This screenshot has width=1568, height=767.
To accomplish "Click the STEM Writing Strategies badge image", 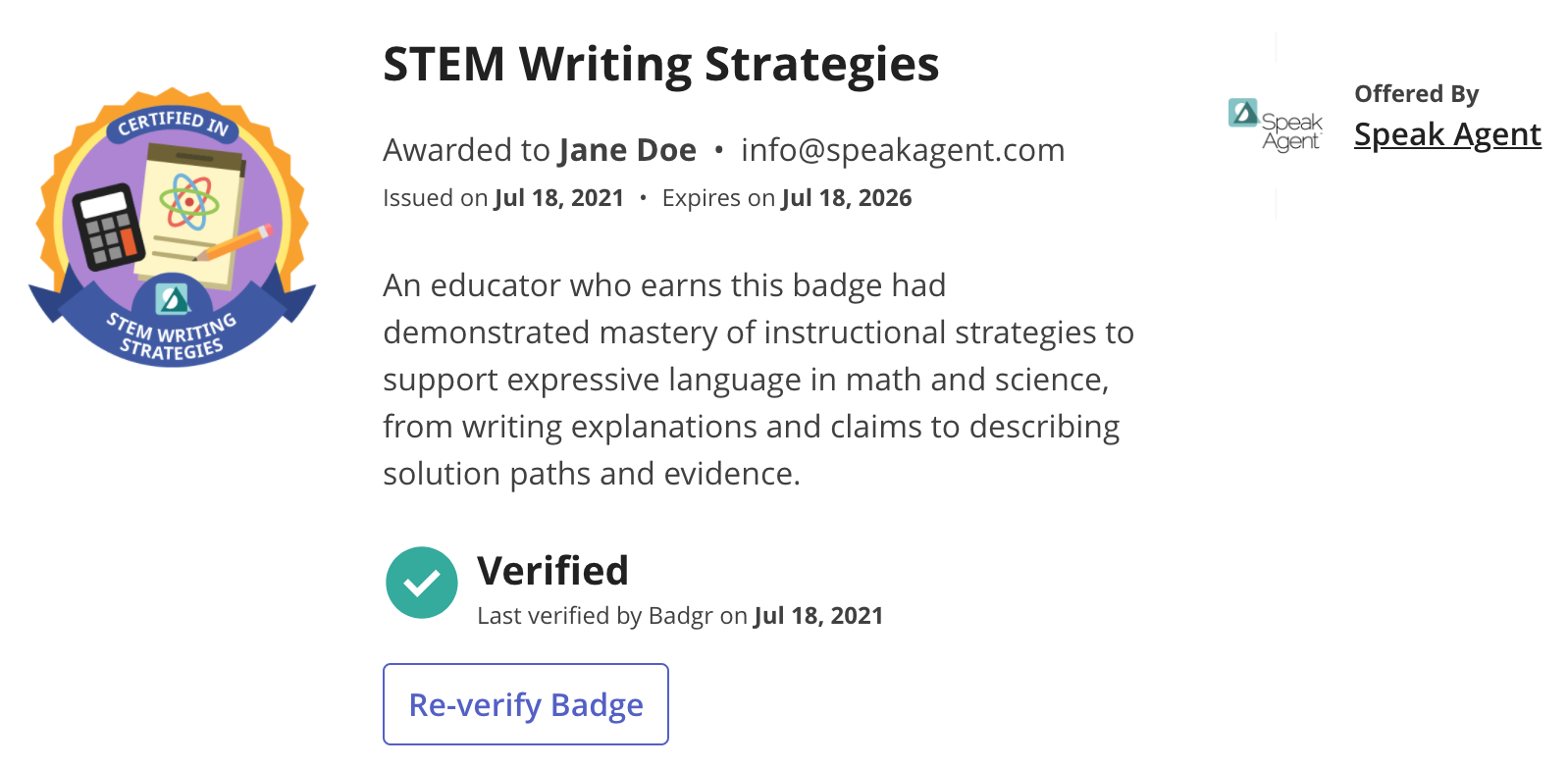I will tap(173, 228).
